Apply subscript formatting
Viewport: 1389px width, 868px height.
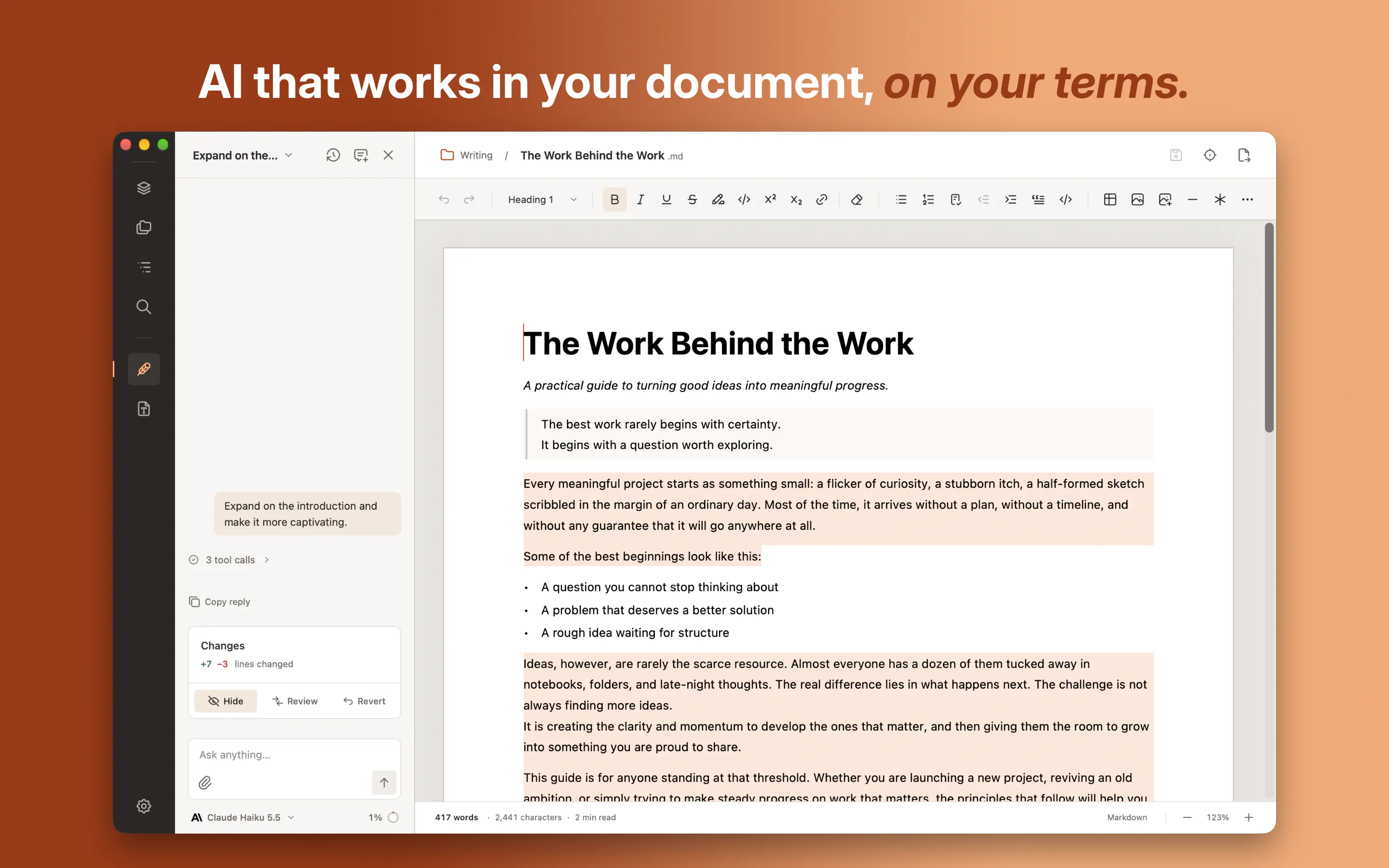pos(796,199)
